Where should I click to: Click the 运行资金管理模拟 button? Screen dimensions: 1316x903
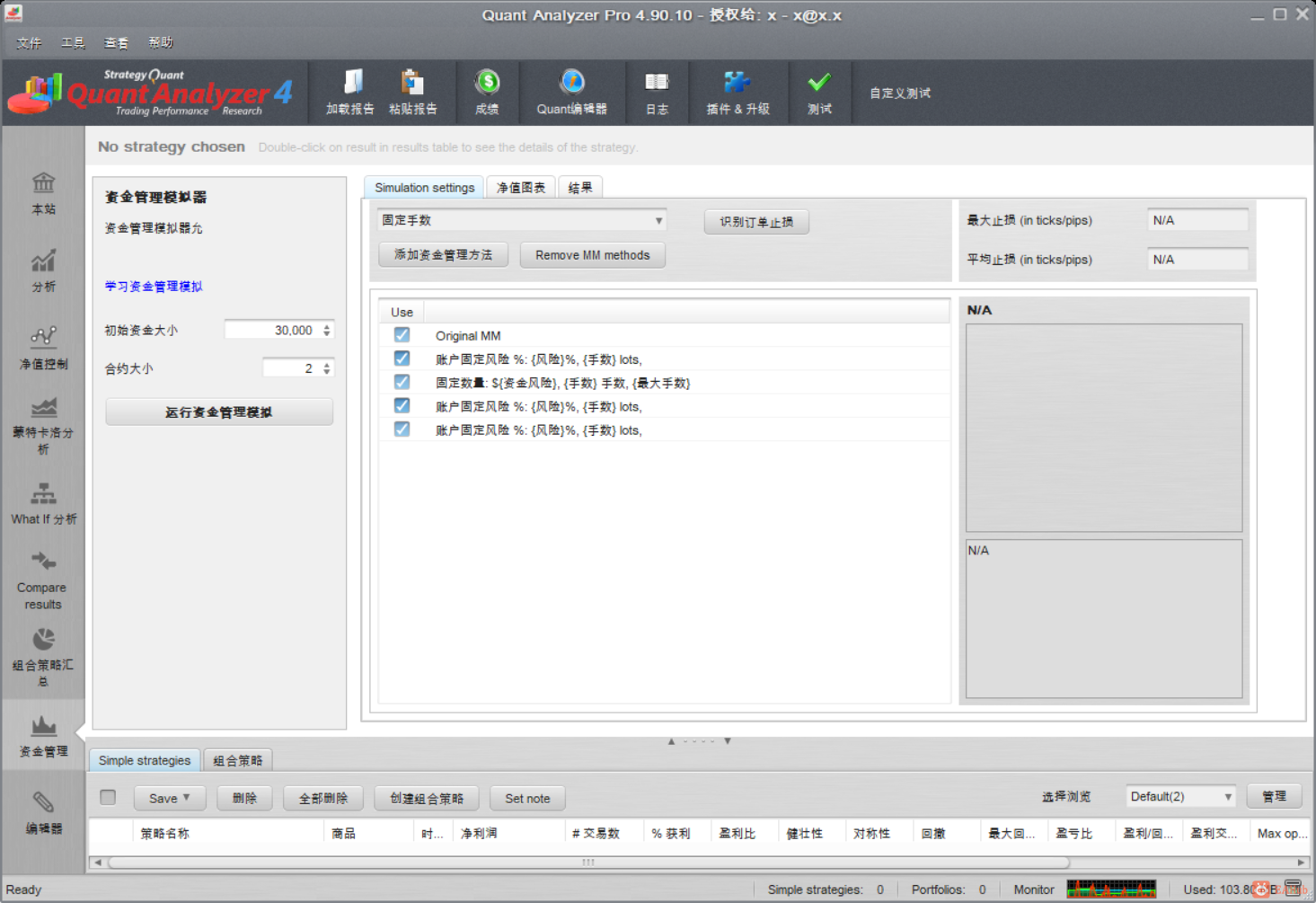click(219, 412)
